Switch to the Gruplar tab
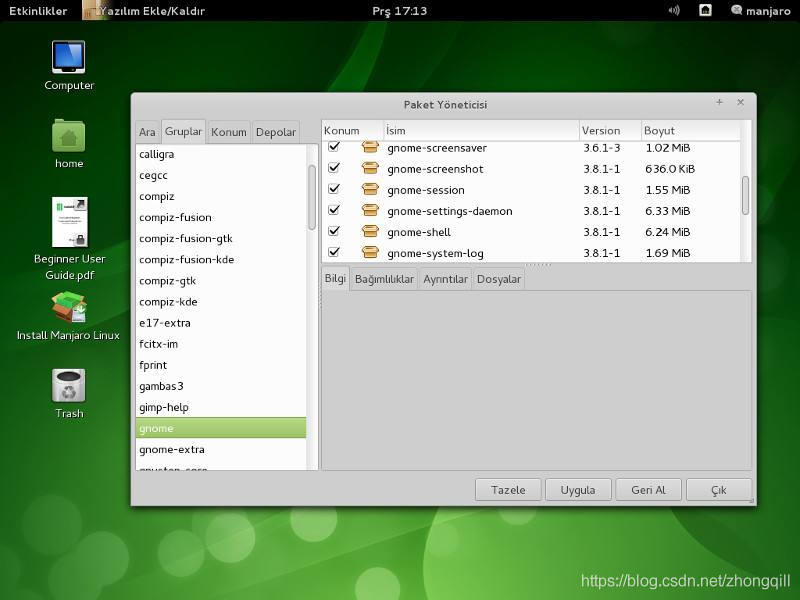The image size is (800, 600). (183, 132)
